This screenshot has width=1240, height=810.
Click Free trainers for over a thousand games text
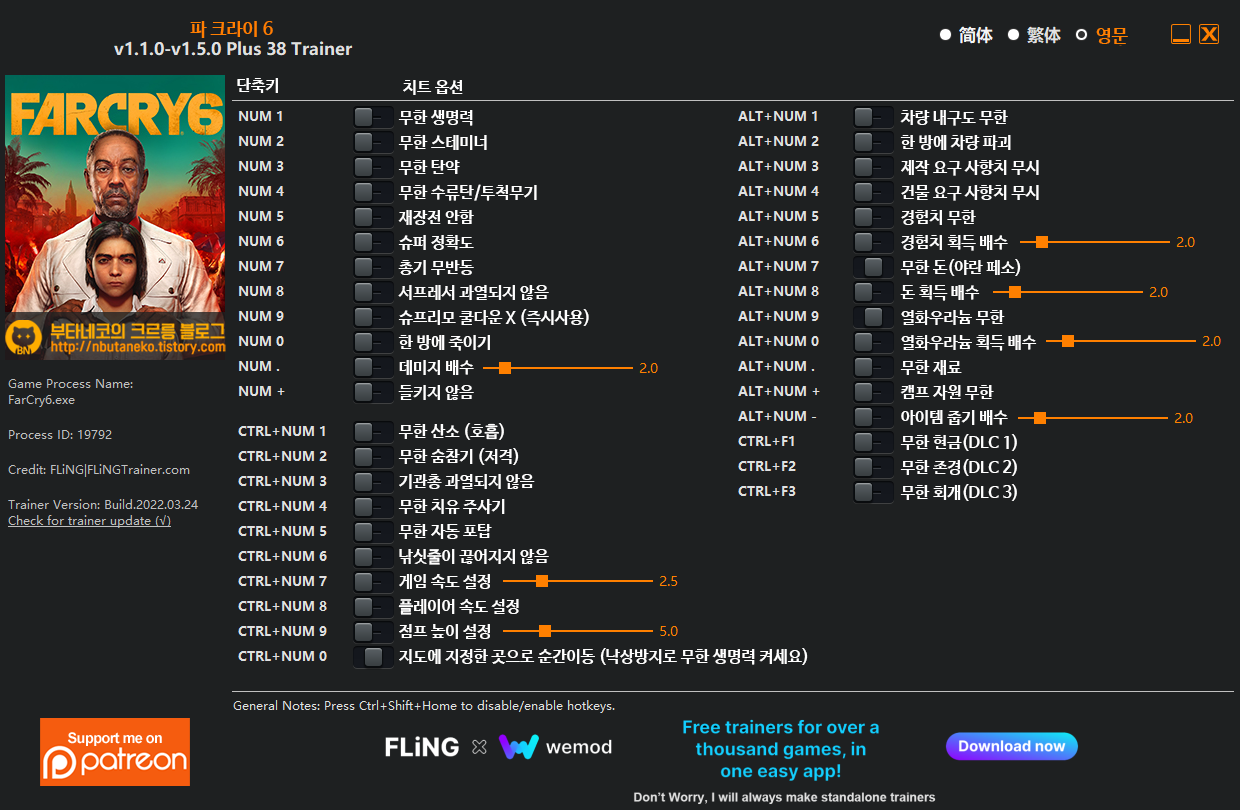781,749
